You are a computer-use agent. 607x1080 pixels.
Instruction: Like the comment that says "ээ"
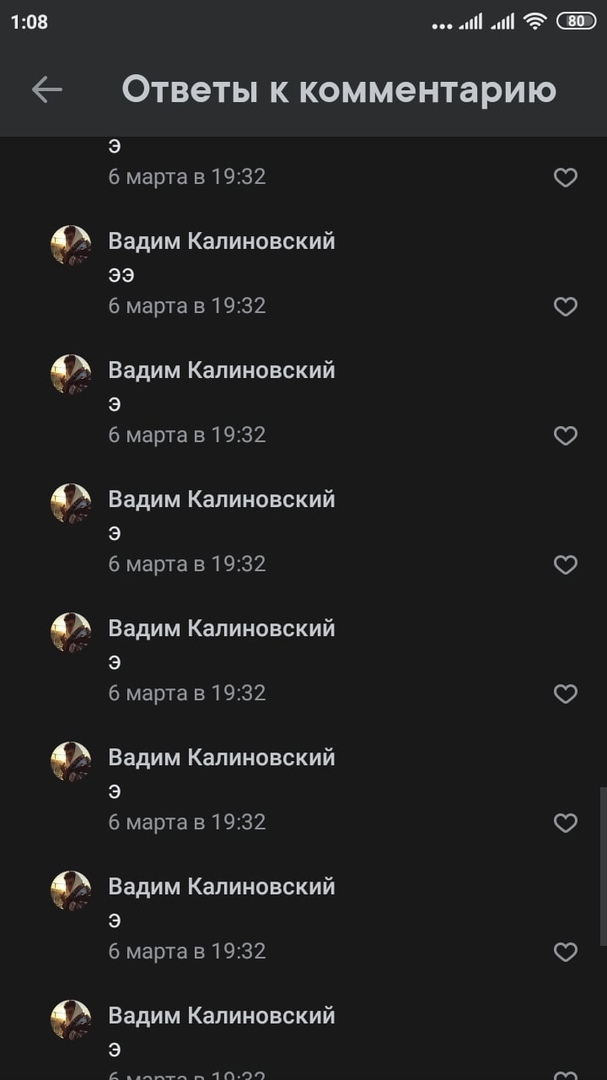click(565, 307)
